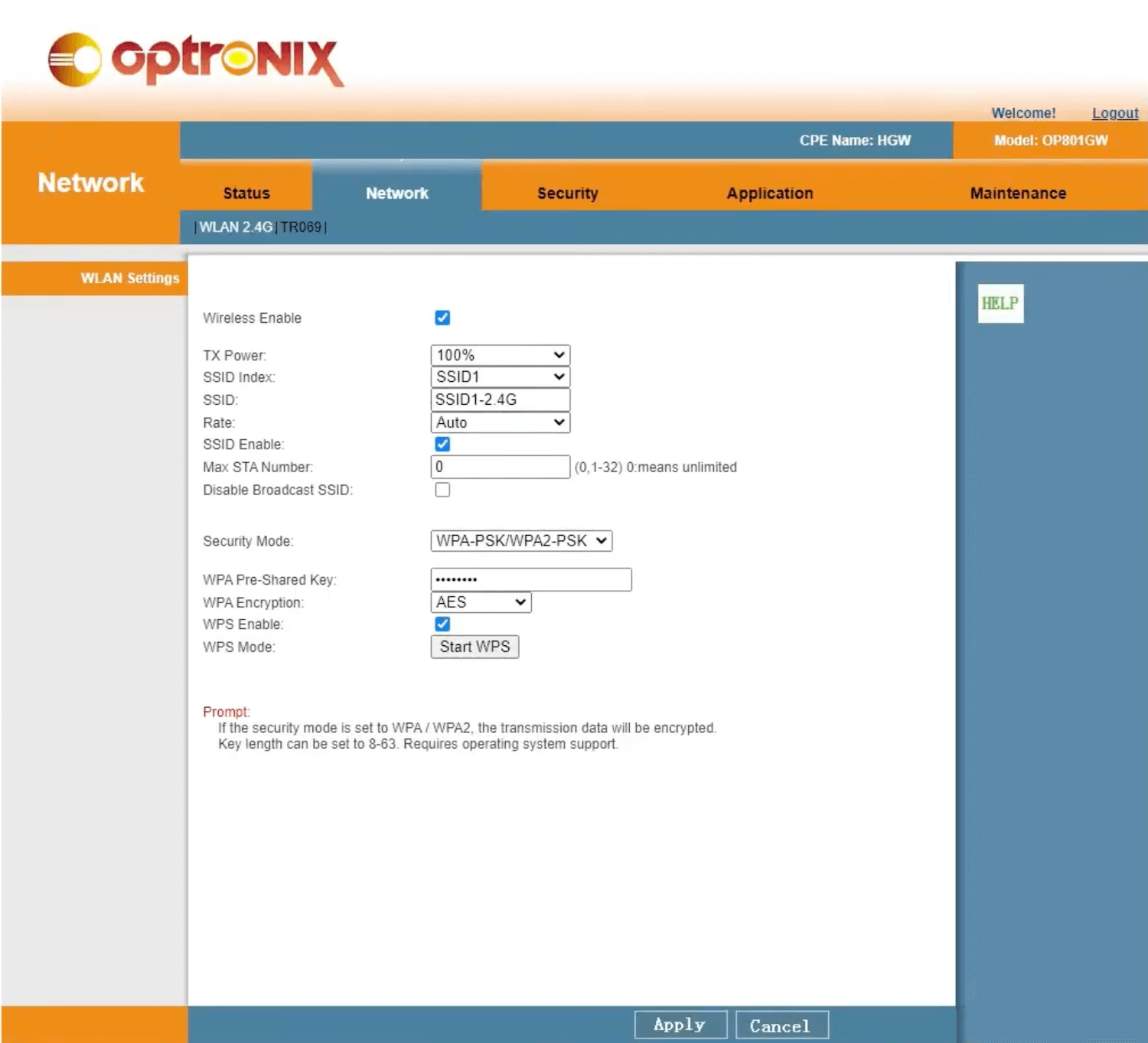Image resolution: width=1148 pixels, height=1043 pixels.
Task: Focus the WPA Pre-Shared Key field
Action: click(530, 580)
